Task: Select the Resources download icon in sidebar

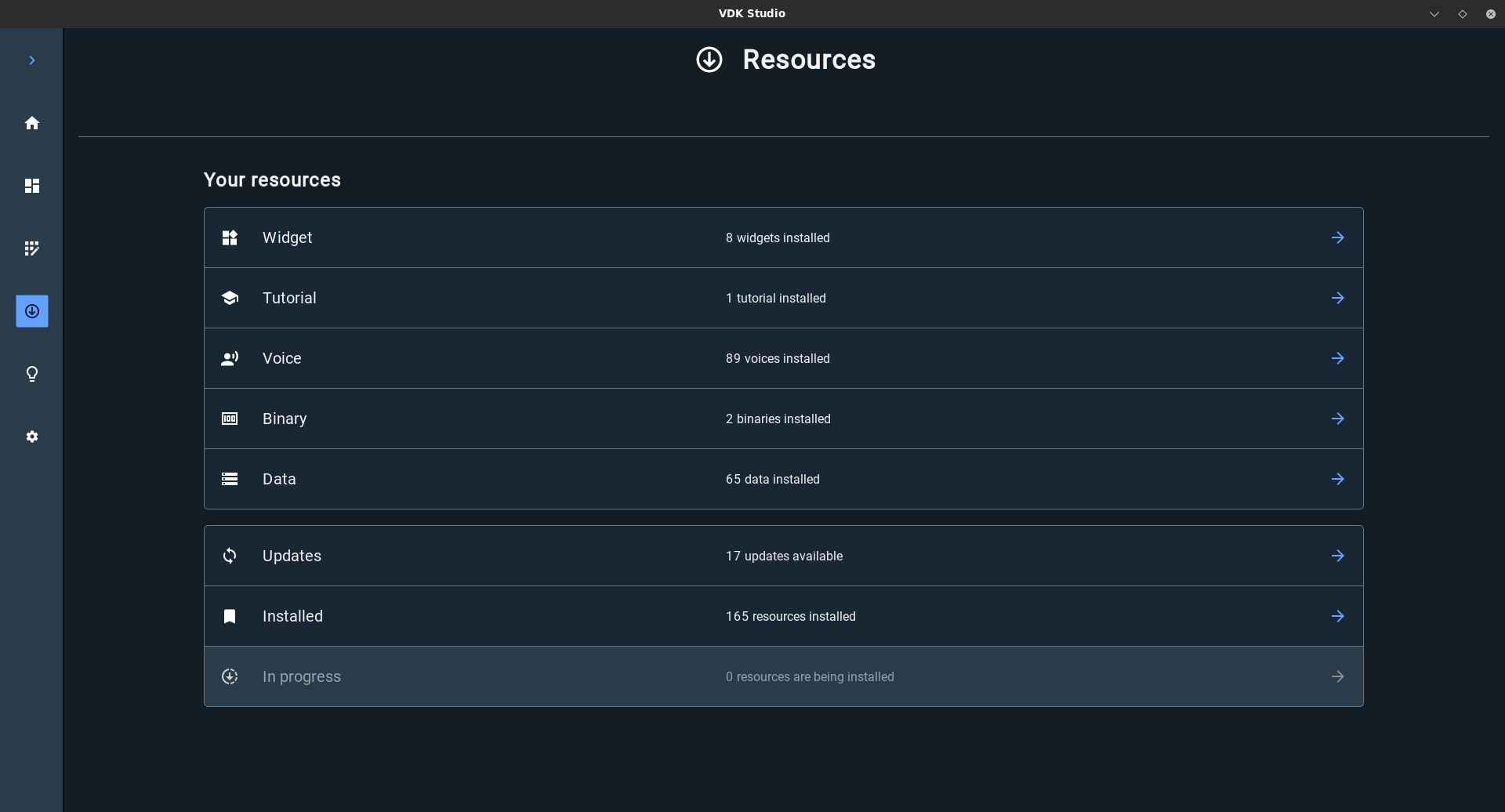Action: click(32, 311)
